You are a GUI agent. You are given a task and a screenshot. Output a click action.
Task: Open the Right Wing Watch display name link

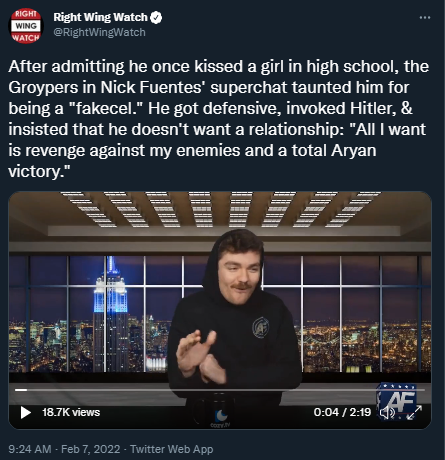(x=100, y=17)
